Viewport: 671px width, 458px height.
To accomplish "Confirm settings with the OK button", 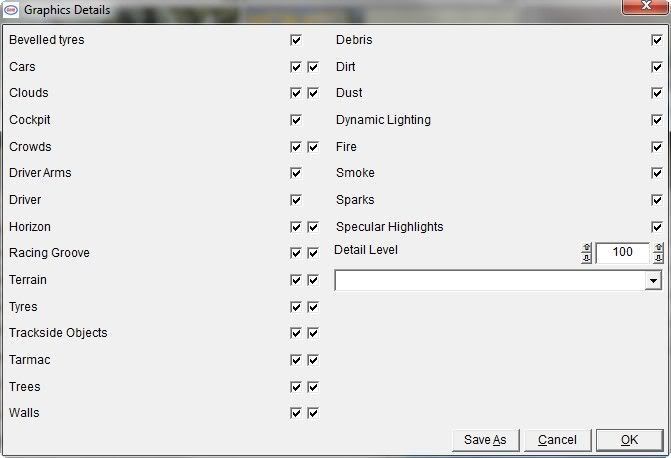I will click(x=629, y=440).
